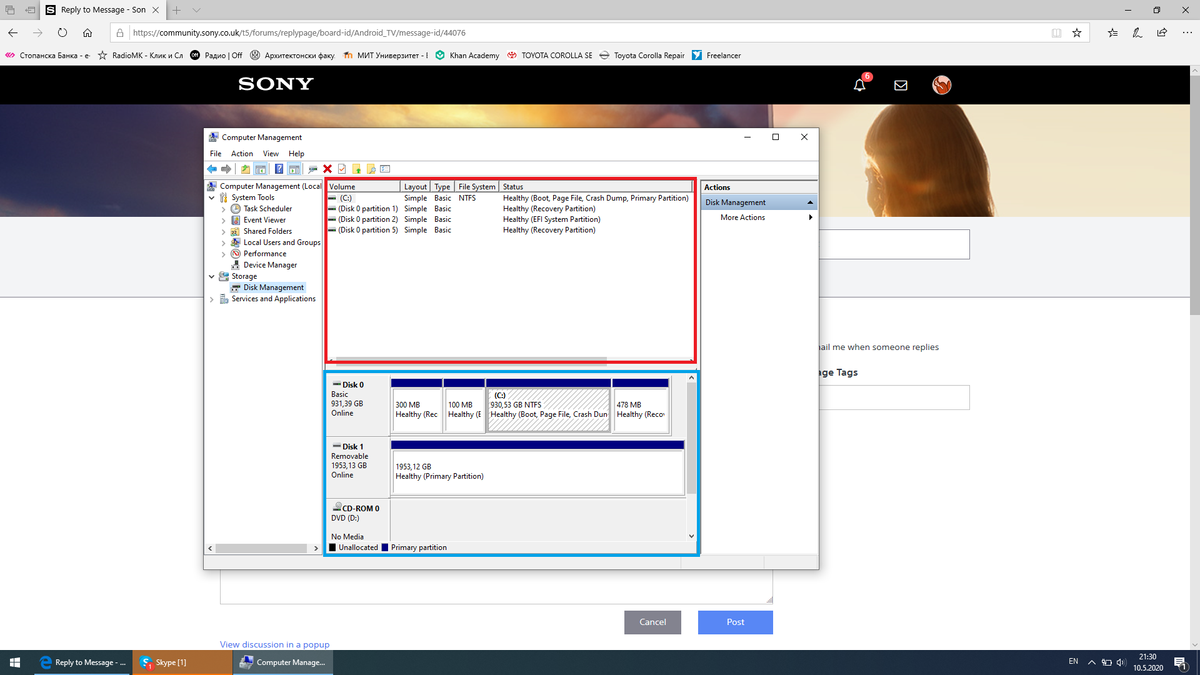Open the Action menu
The width and height of the screenshot is (1200, 675).
pos(242,154)
